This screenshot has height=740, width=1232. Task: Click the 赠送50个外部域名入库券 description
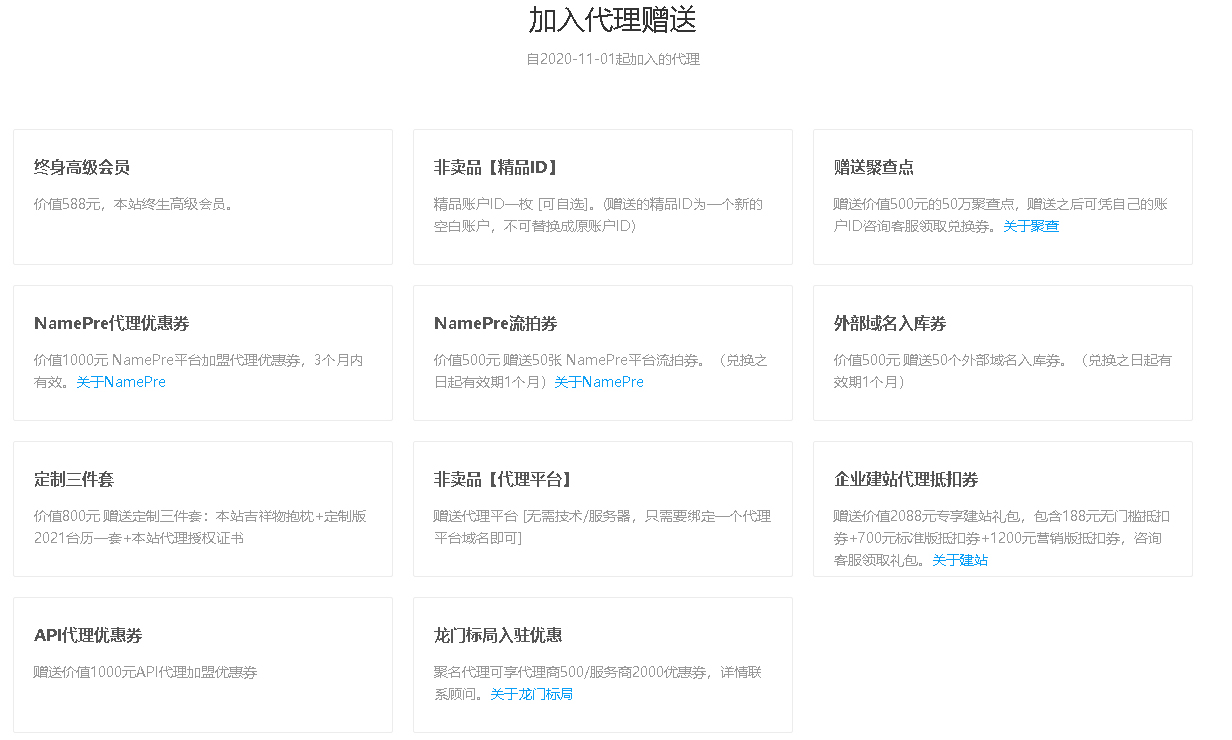click(1003, 371)
